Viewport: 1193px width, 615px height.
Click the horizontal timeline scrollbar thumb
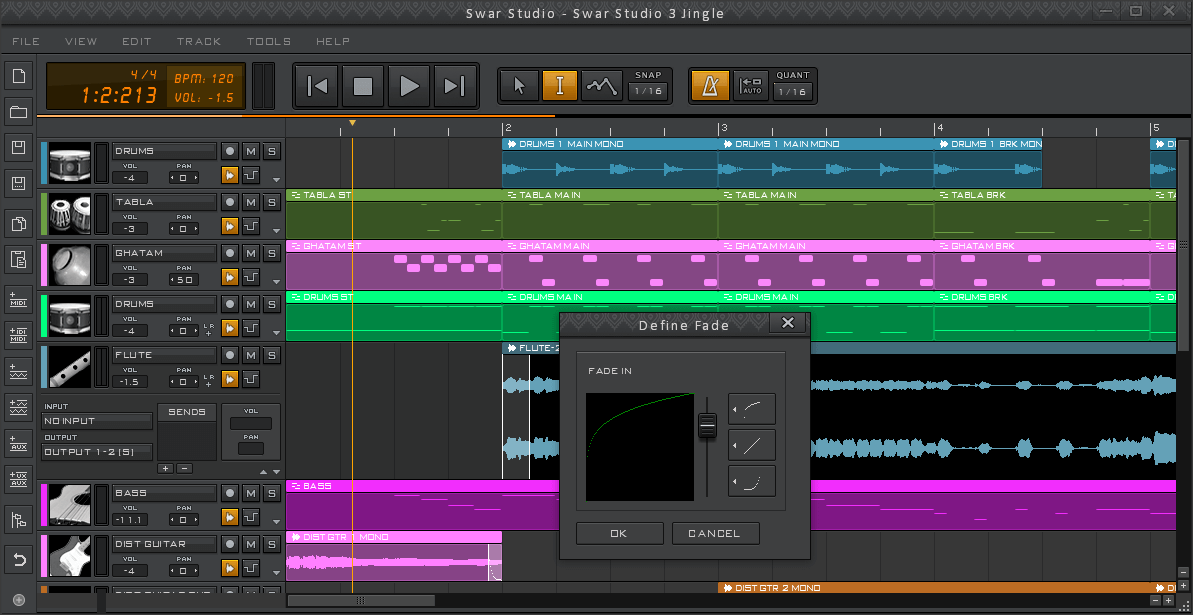tap(361, 601)
